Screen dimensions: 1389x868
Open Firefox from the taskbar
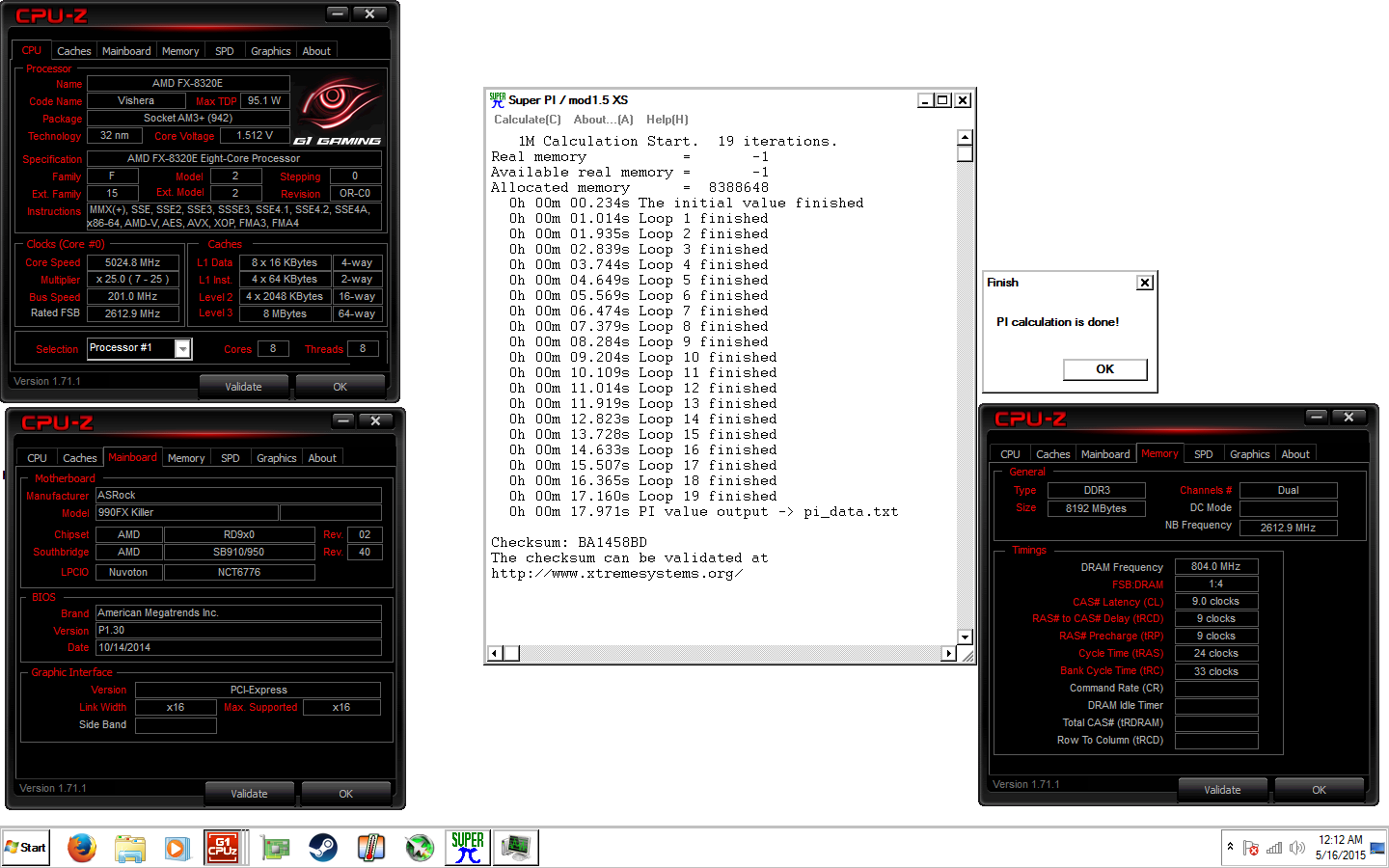click(x=82, y=848)
